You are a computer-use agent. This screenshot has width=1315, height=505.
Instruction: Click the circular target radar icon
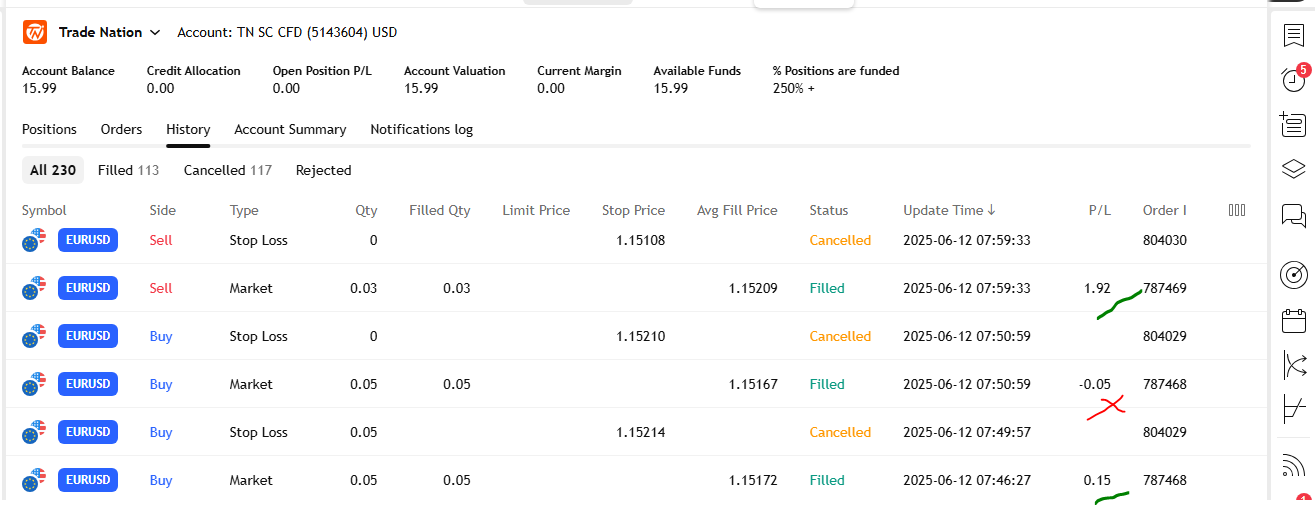[x=1293, y=275]
